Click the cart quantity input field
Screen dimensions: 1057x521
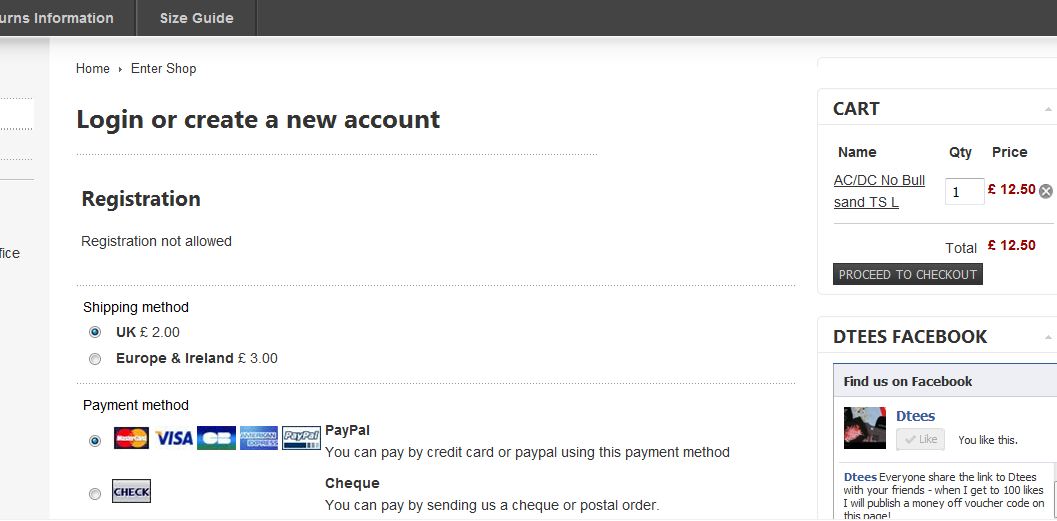pyautogui.click(x=965, y=191)
